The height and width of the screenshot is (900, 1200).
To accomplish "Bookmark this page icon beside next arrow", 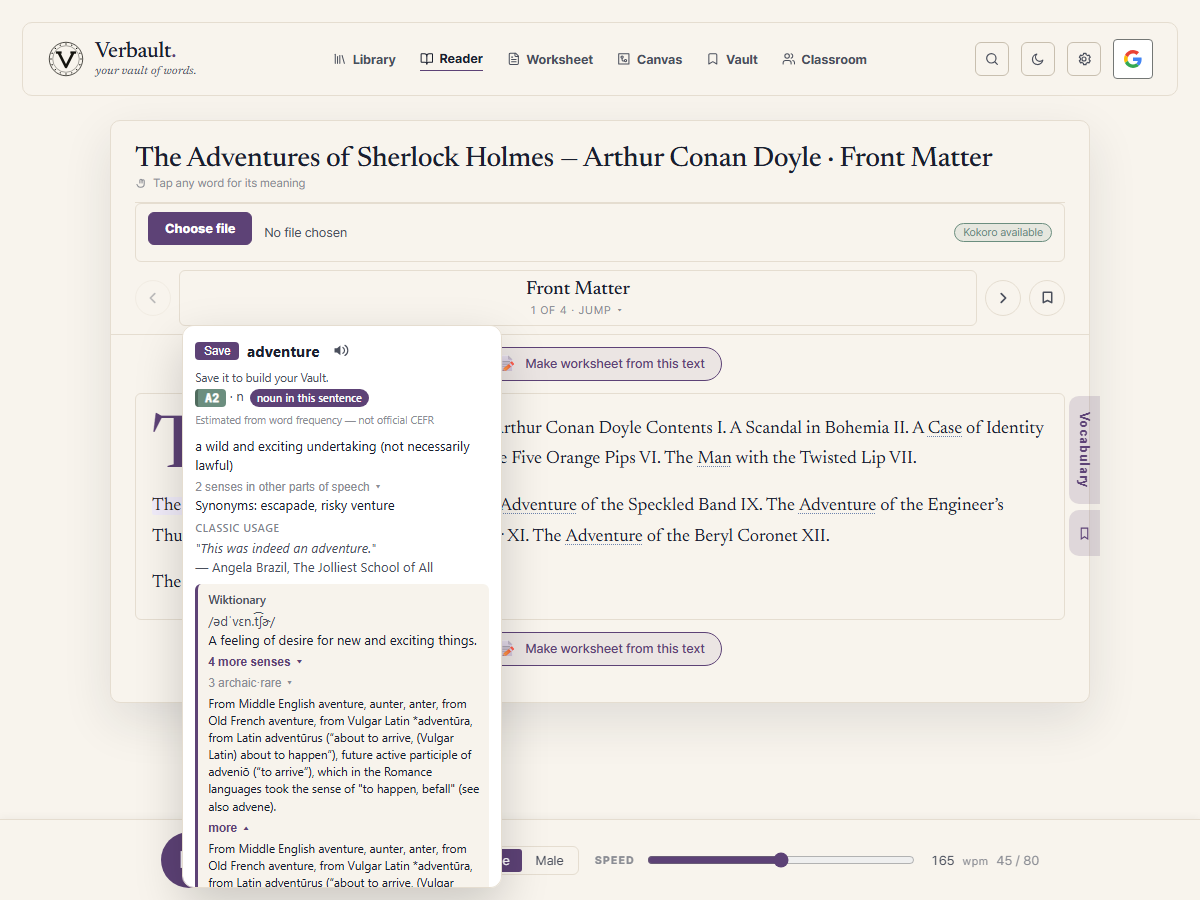I will click(1047, 298).
